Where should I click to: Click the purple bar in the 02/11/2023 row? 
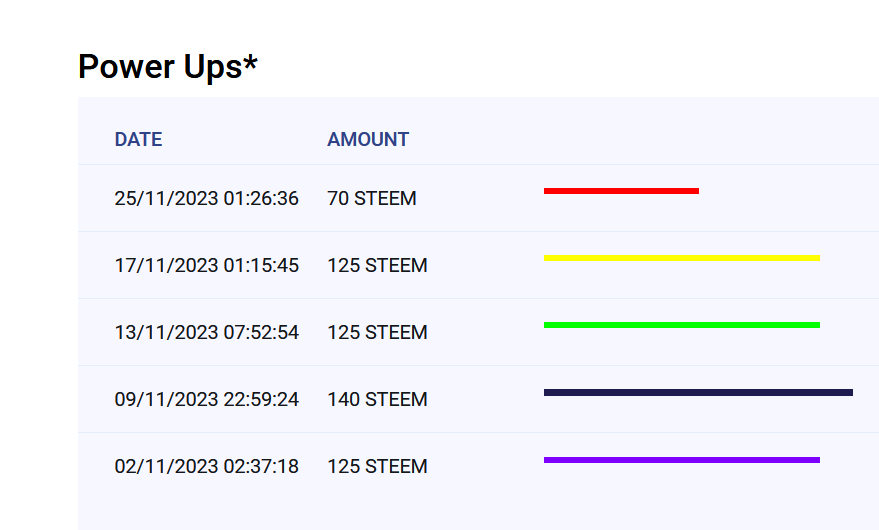[x=681, y=460]
